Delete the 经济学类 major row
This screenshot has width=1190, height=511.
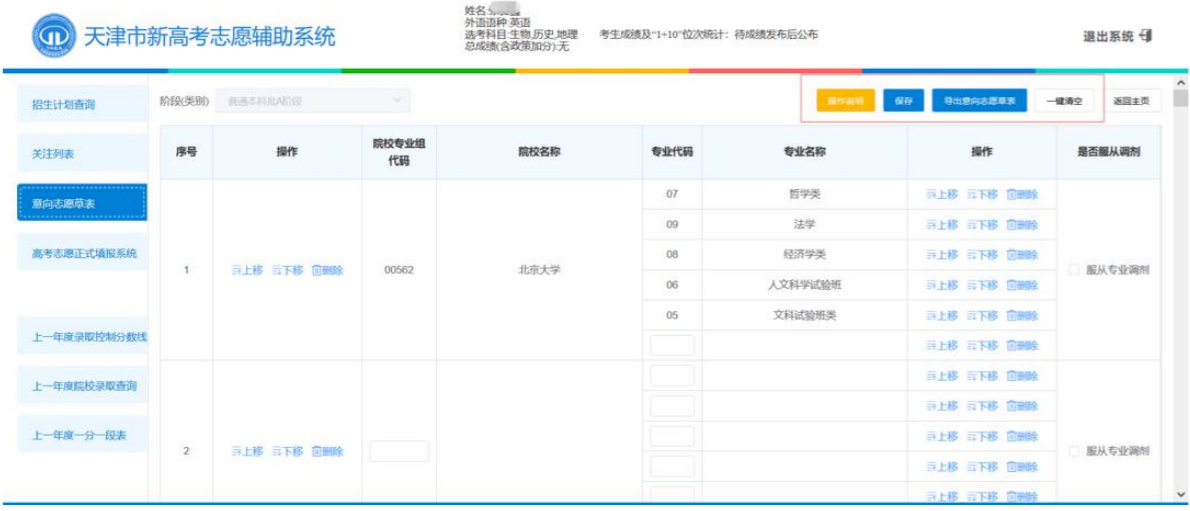click(1022, 255)
